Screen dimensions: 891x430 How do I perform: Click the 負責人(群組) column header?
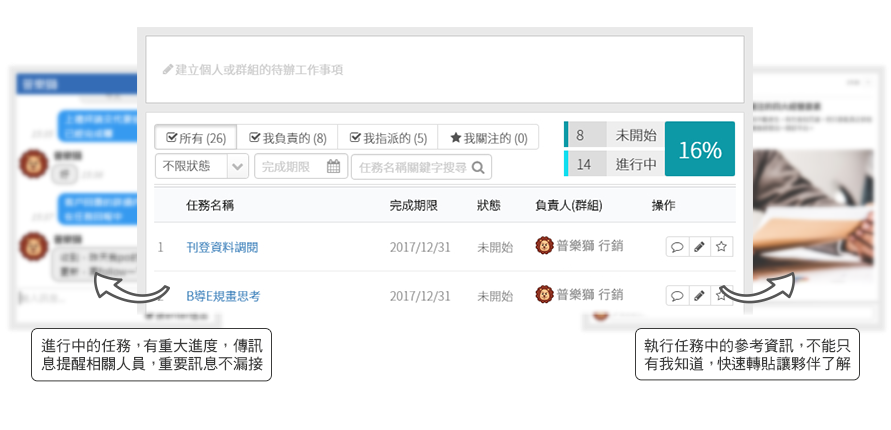(569, 206)
